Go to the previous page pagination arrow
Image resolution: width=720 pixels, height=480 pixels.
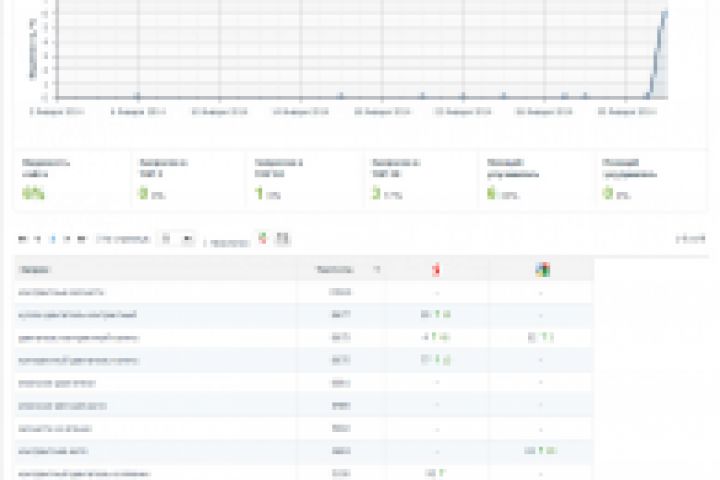pos(38,239)
